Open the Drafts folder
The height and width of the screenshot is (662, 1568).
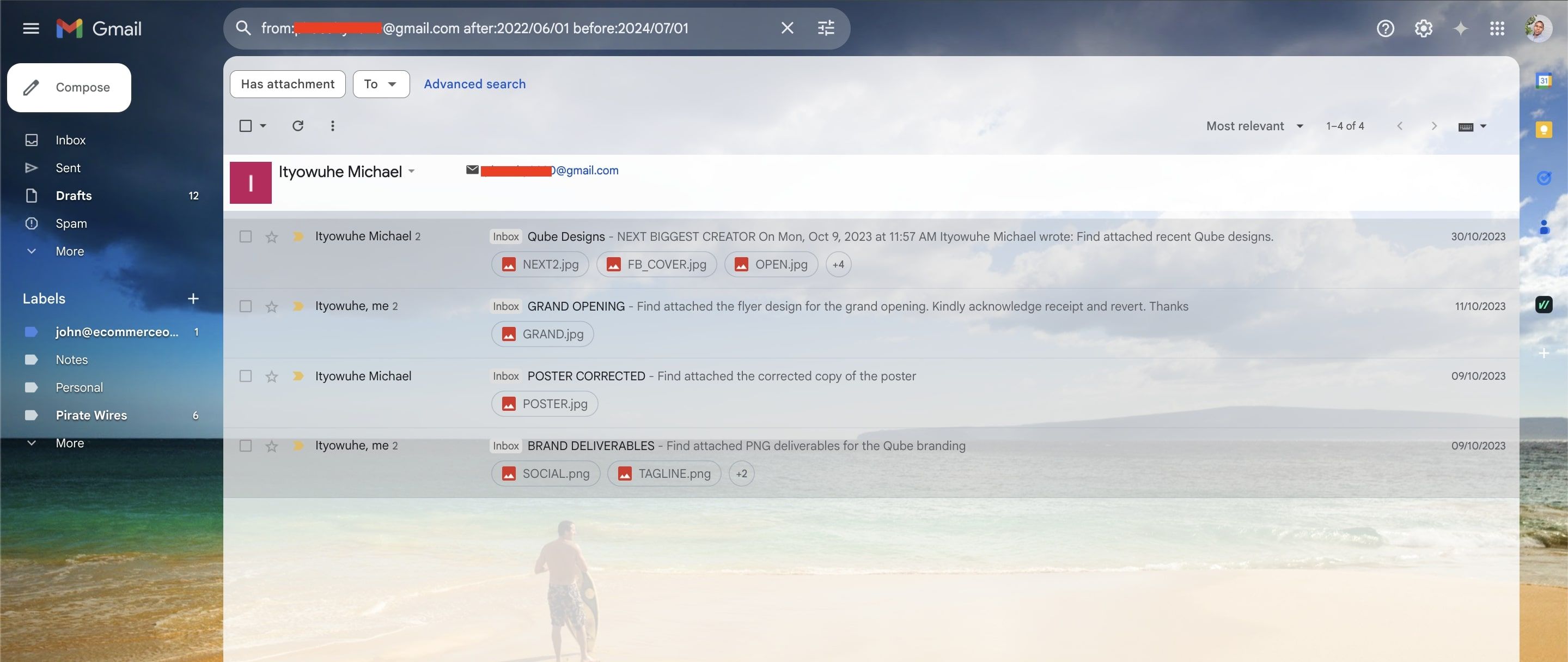point(74,196)
